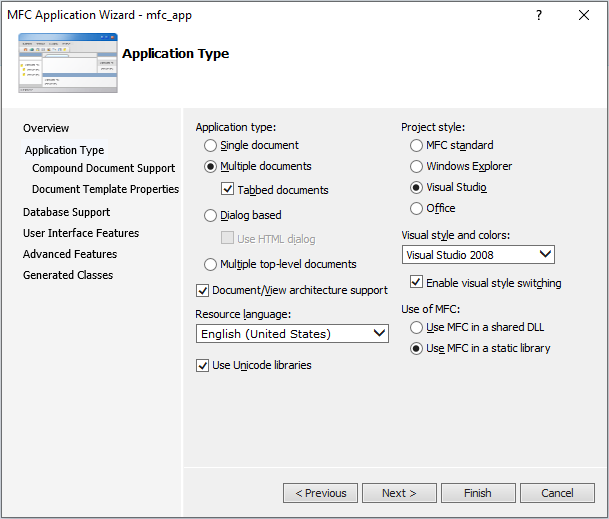609x519 pixels.
Task: Click the application preview thumbnail image
Action: pyautogui.click(x=68, y=63)
